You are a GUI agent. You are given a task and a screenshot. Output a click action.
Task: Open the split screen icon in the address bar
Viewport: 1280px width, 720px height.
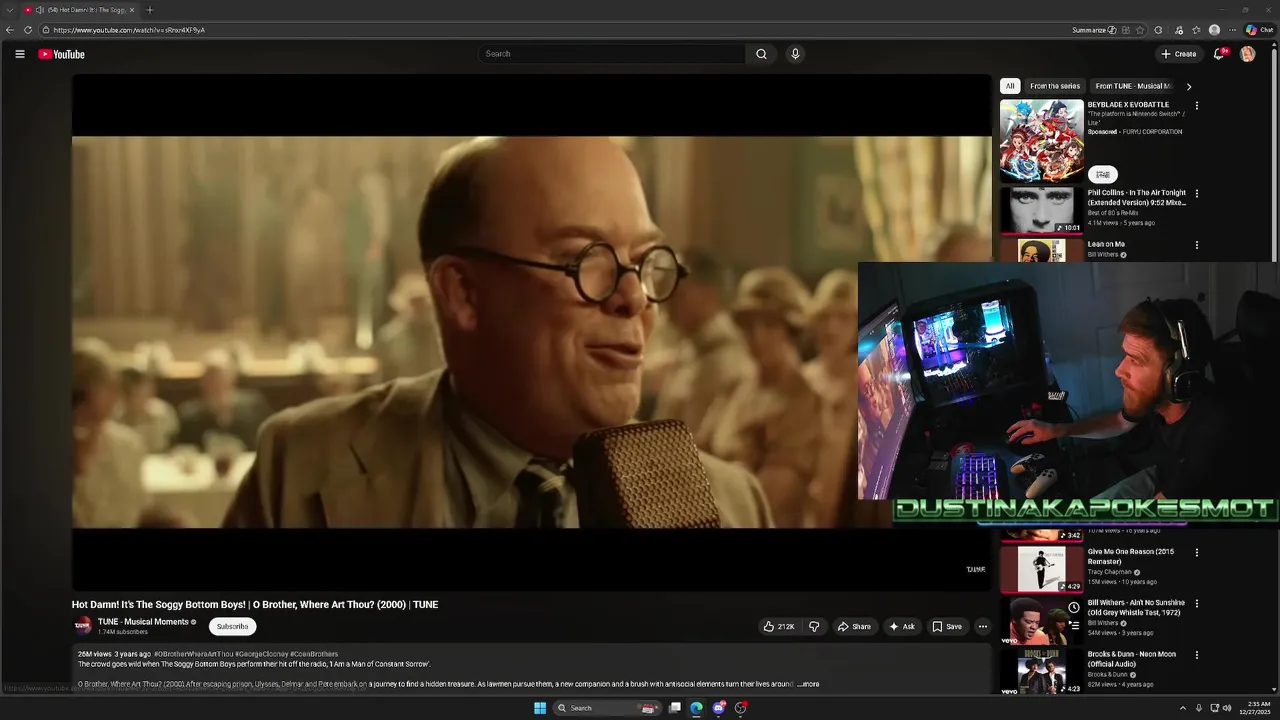pos(1126,30)
